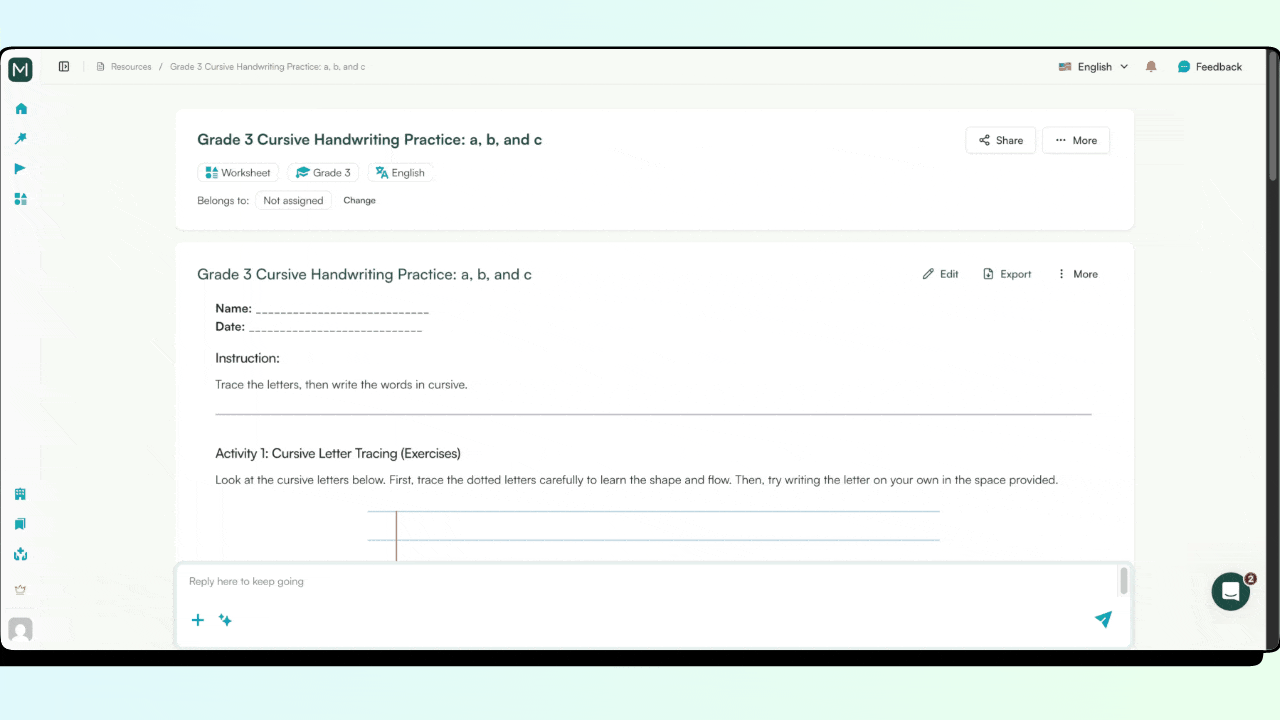Click the breadcrumb current worksheet title
Image resolution: width=1280 pixels, height=720 pixels.
coord(267,67)
